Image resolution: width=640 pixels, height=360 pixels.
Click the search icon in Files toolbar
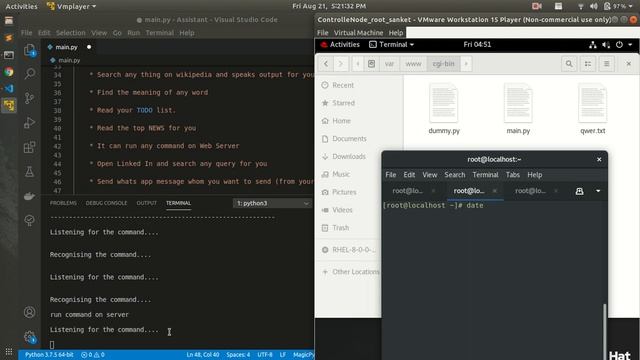[569, 64]
